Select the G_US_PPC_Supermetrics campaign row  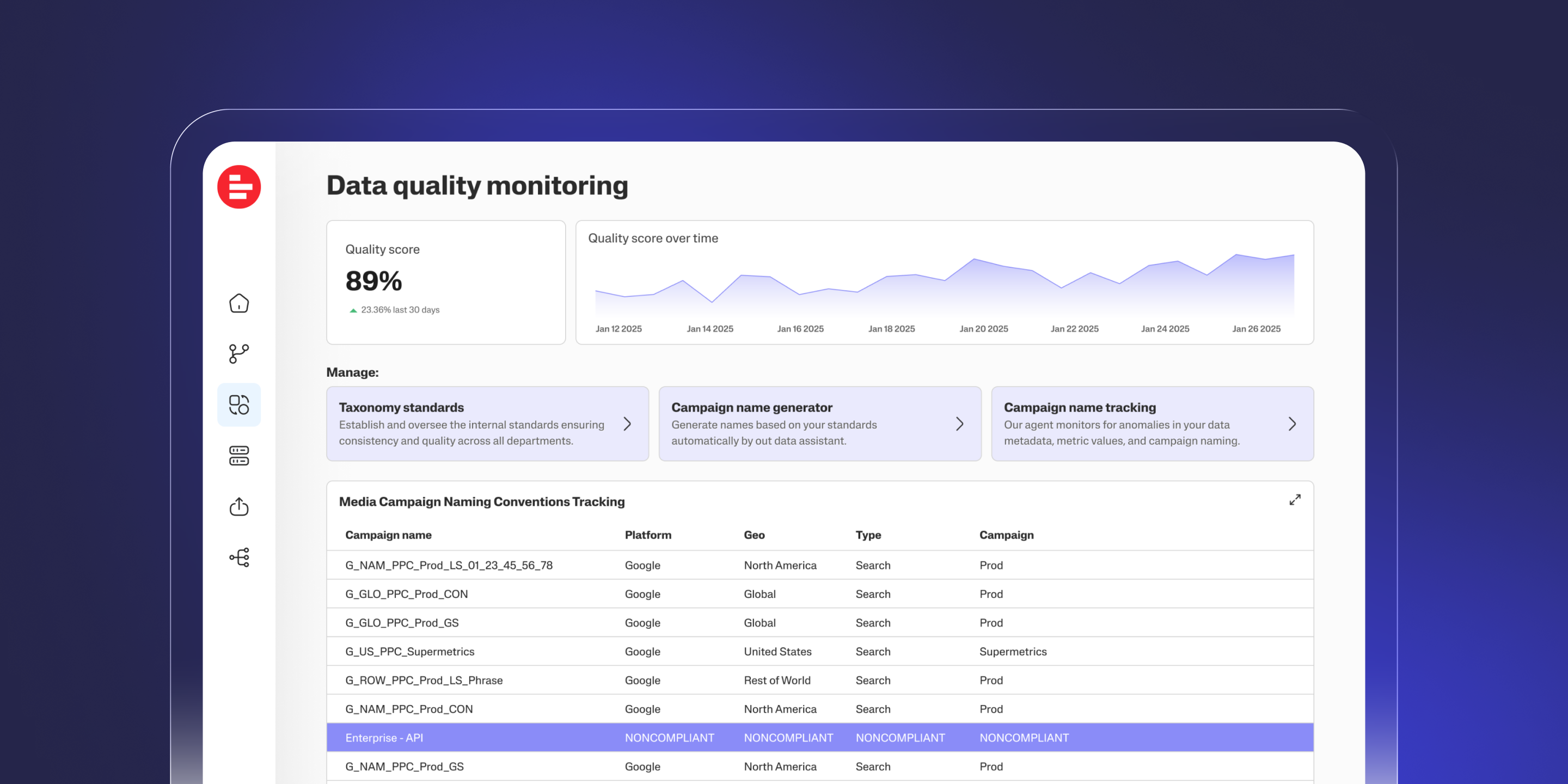point(409,651)
